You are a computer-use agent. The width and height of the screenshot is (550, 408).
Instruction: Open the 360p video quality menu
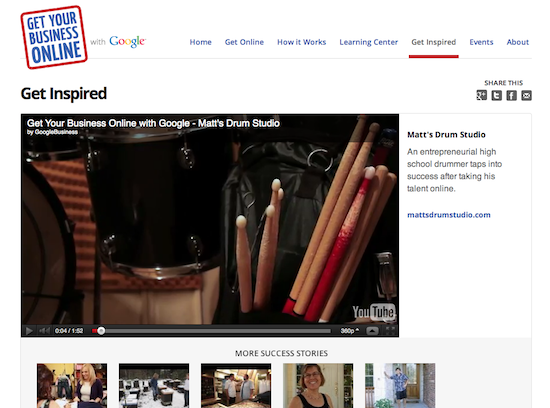coord(350,330)
